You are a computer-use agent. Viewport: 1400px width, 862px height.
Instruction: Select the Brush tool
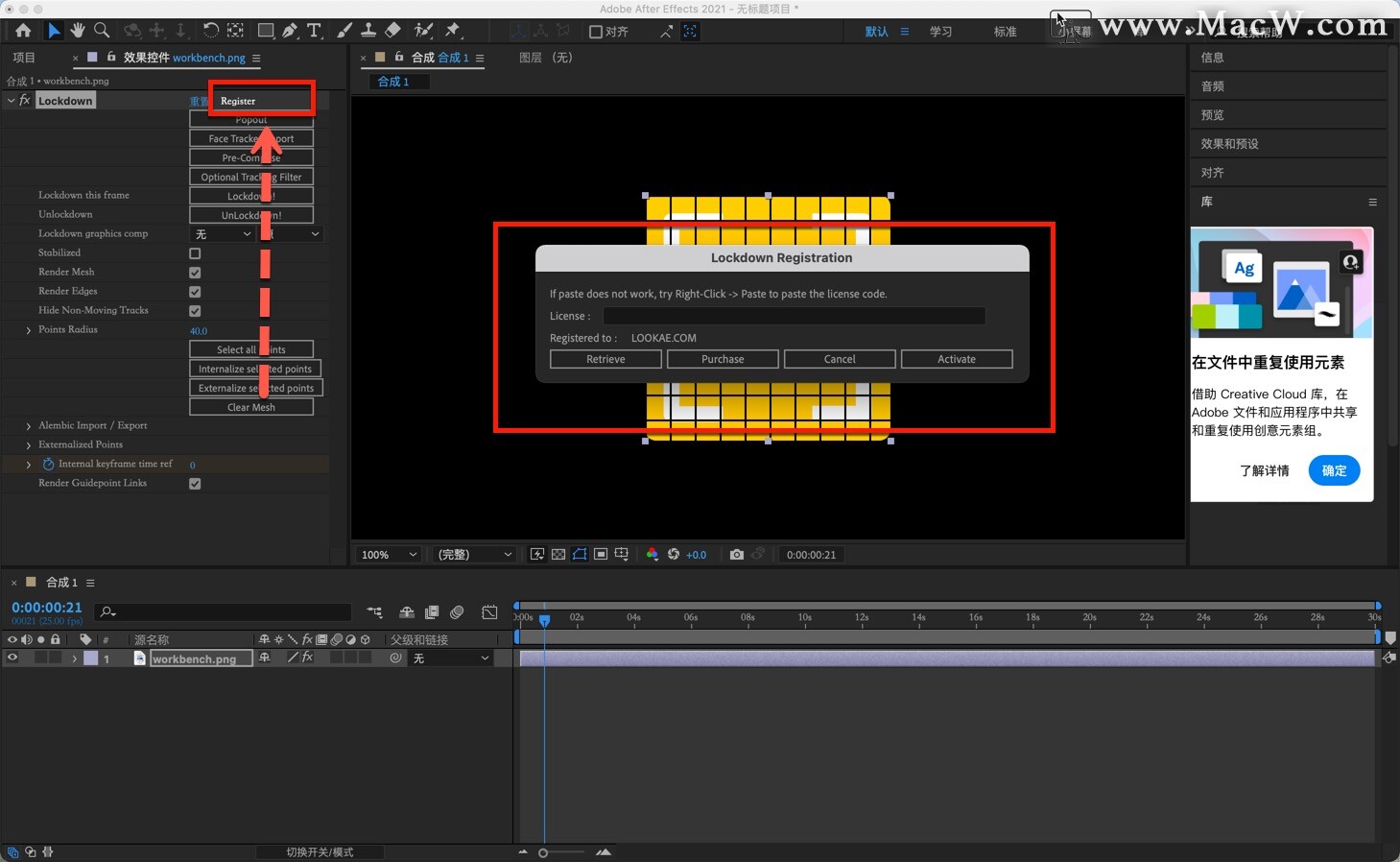pos(344,31)
